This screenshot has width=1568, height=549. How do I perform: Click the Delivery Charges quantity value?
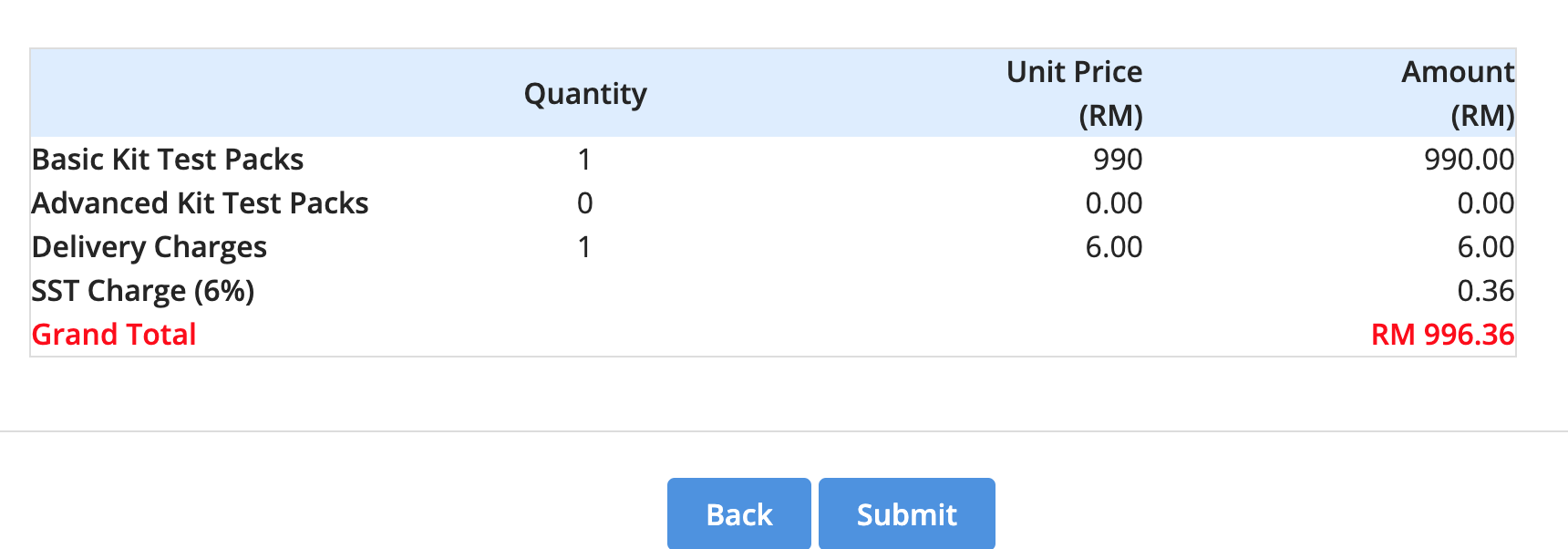584,247
